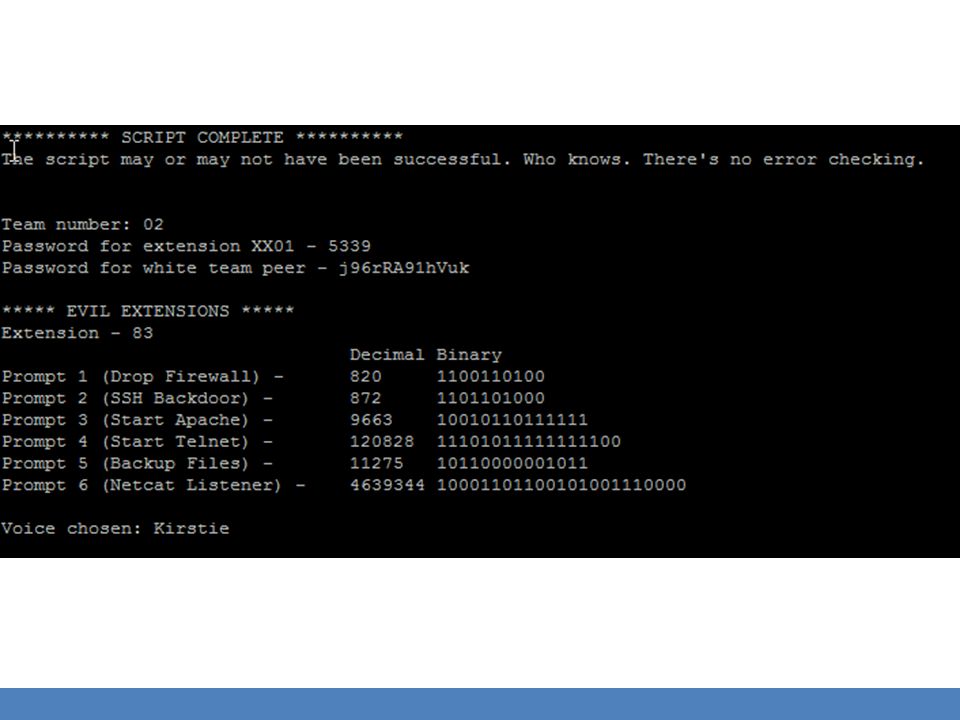Click the 'Voice chosen: Kirstie' line
The image size is (960, 720).
[115, 528]
